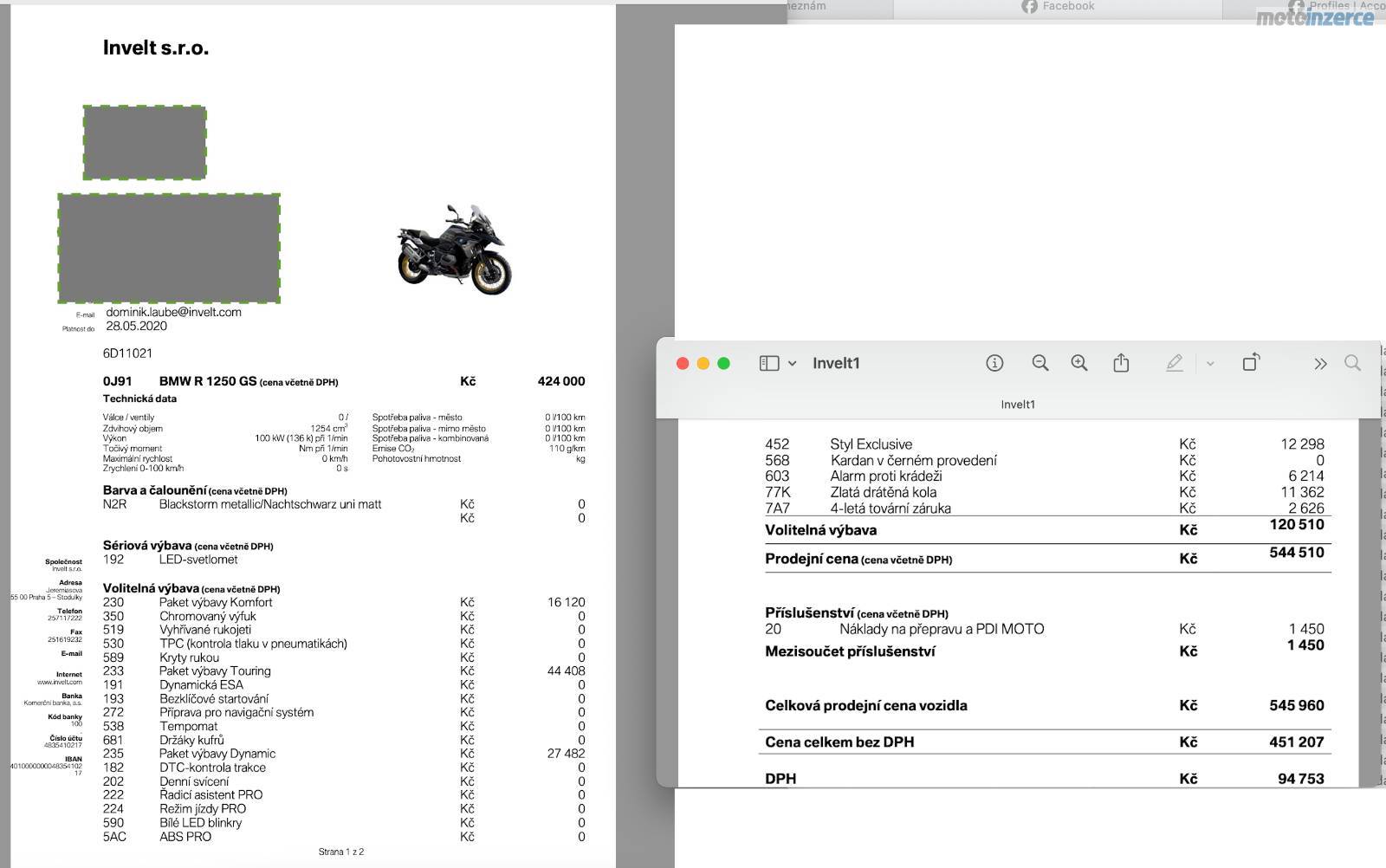
Task: Open the highlight style dropdown arrow
Action: tap(1210, 364)
